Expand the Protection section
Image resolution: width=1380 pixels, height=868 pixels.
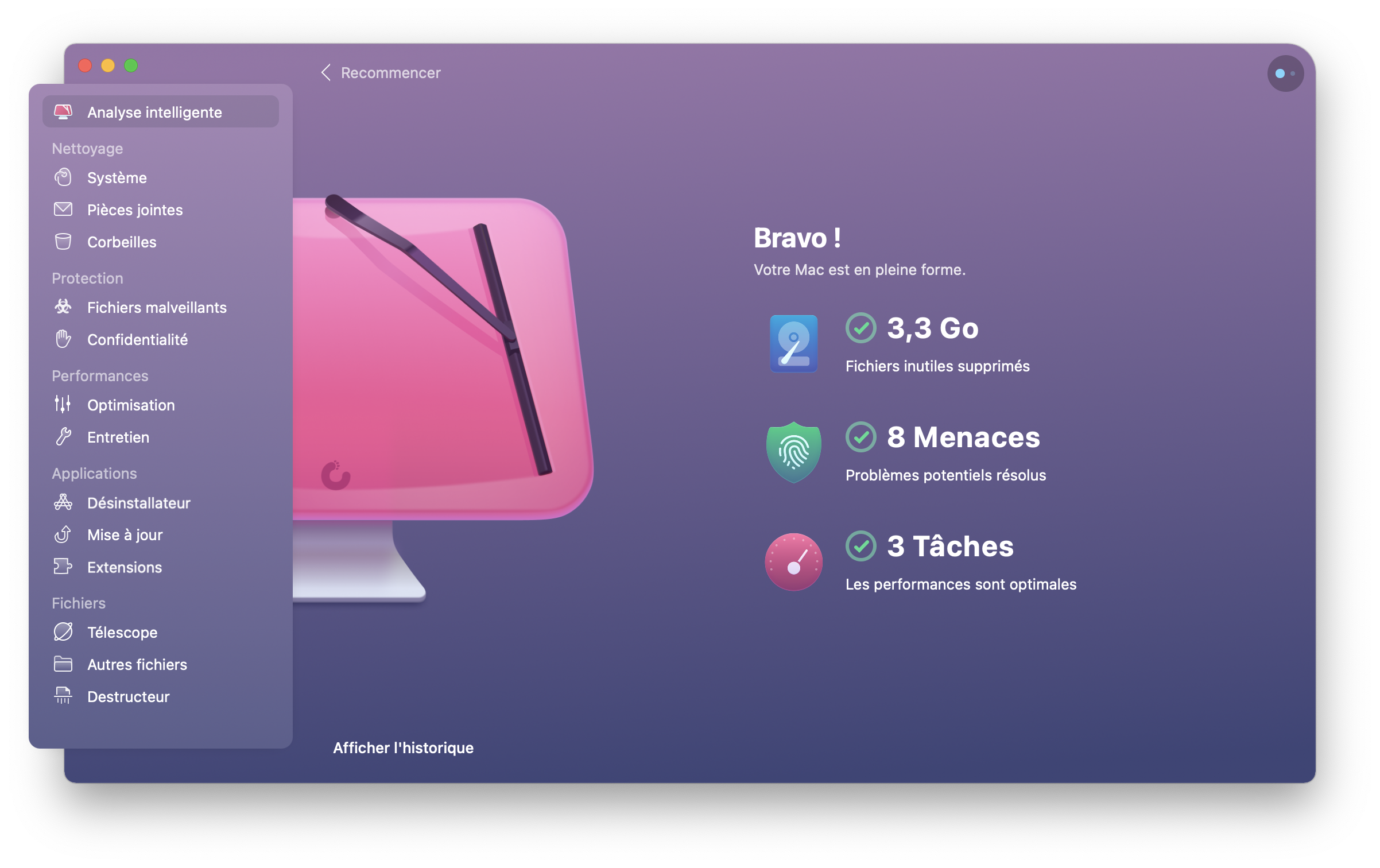[87, 277]
